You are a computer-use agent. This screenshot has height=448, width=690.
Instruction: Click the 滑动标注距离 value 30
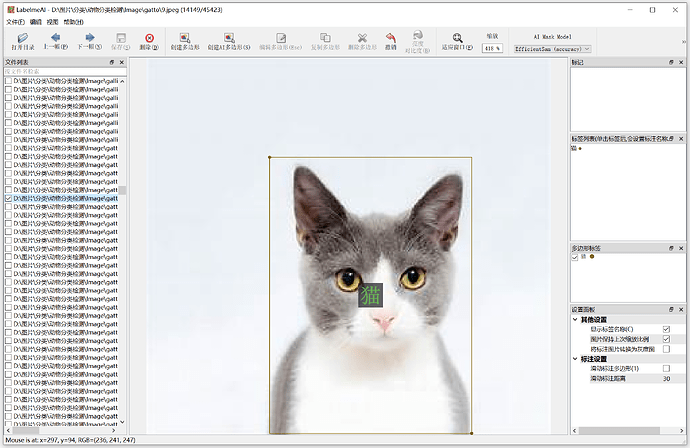[x=667, y=378]
